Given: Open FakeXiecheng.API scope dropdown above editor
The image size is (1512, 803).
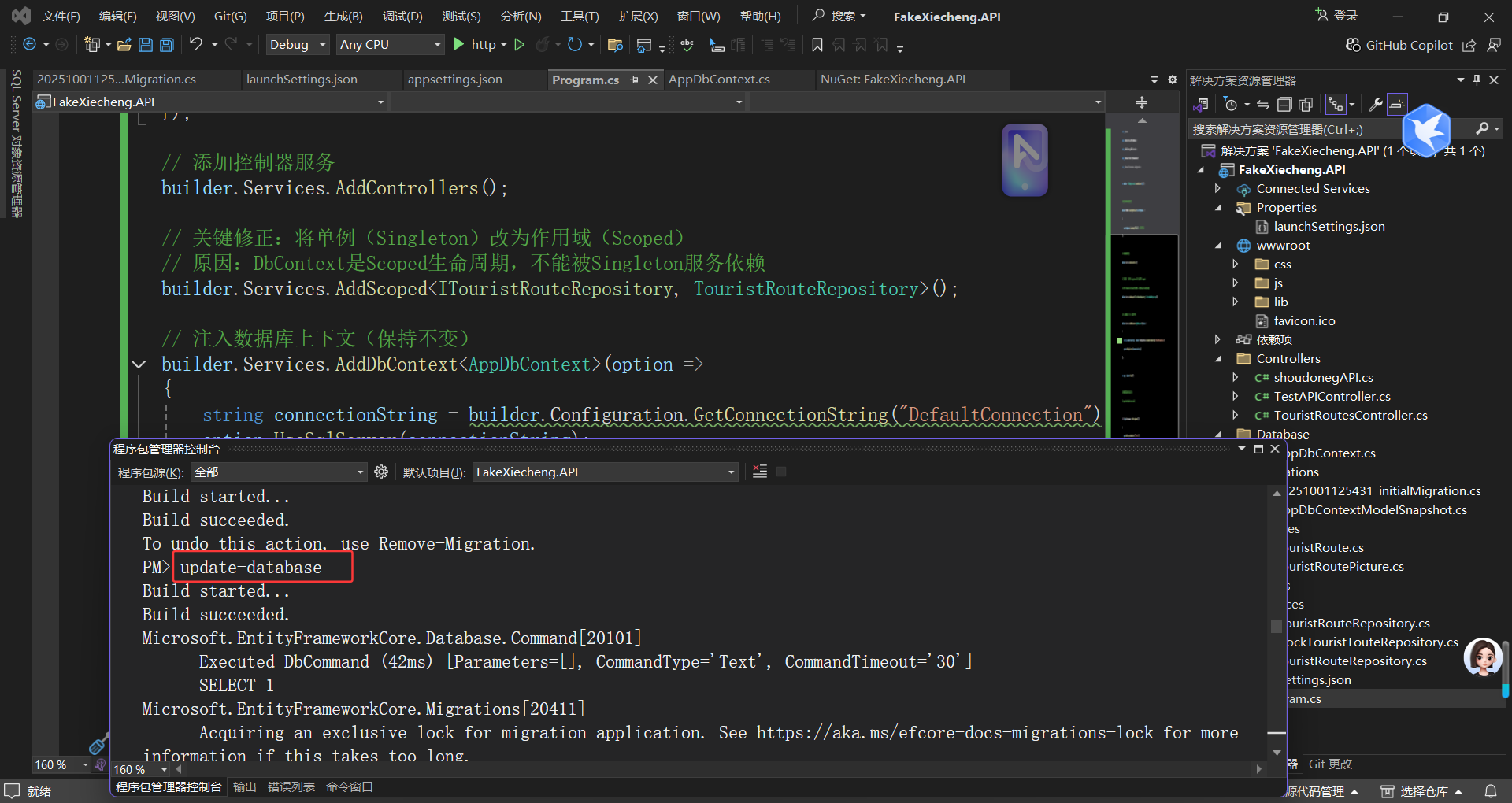Looking at the screenshot, I should coord(210,102).
